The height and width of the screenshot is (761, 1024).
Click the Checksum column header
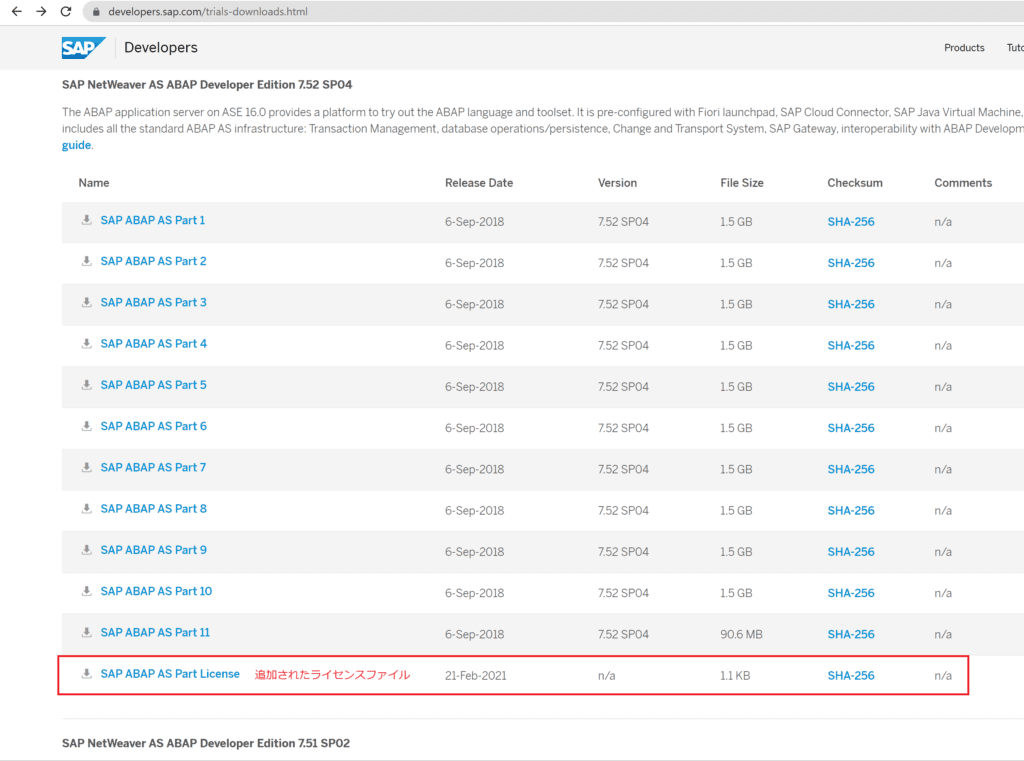[855, 183]
